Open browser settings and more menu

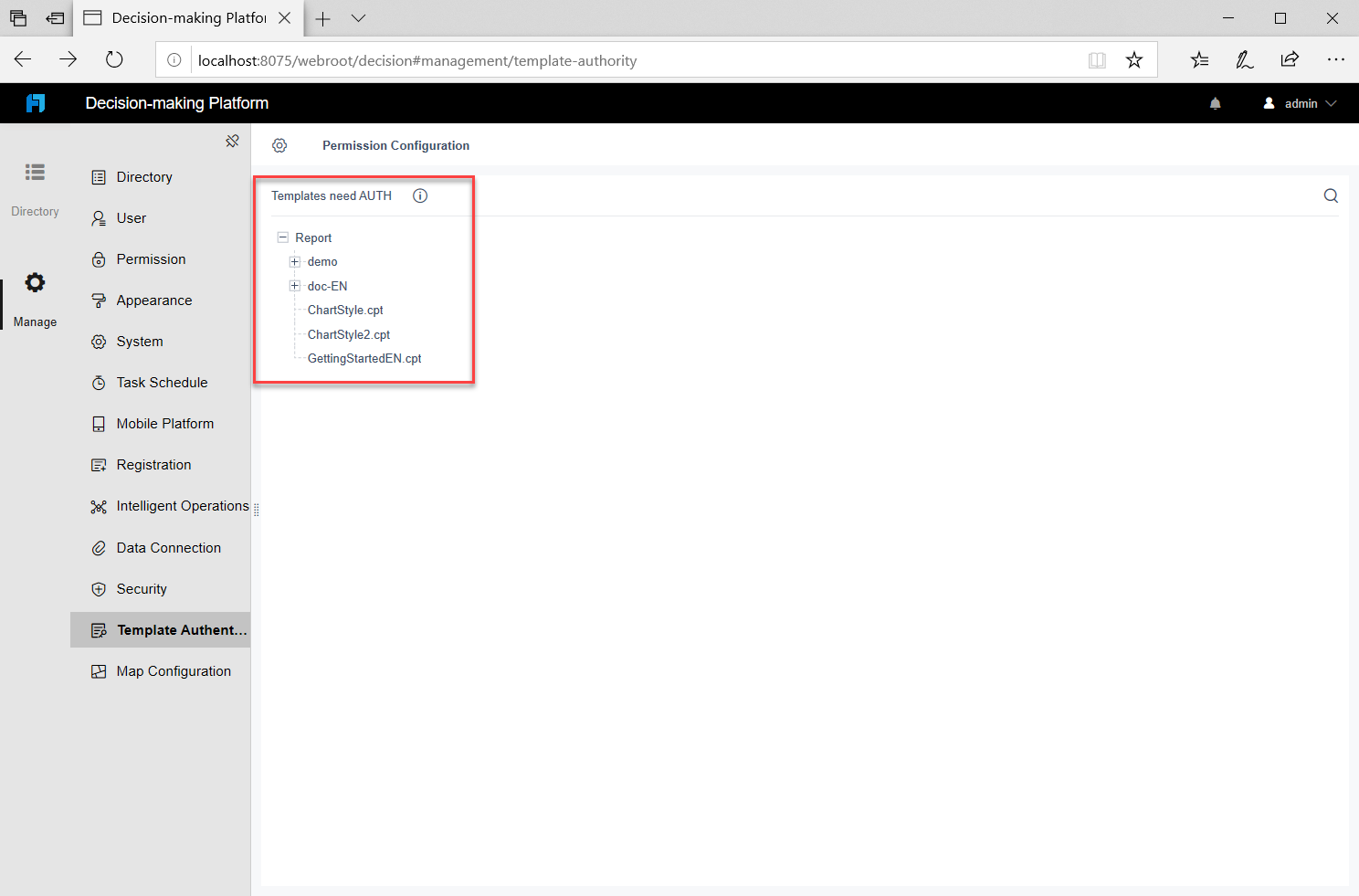tap(1336, 60)
